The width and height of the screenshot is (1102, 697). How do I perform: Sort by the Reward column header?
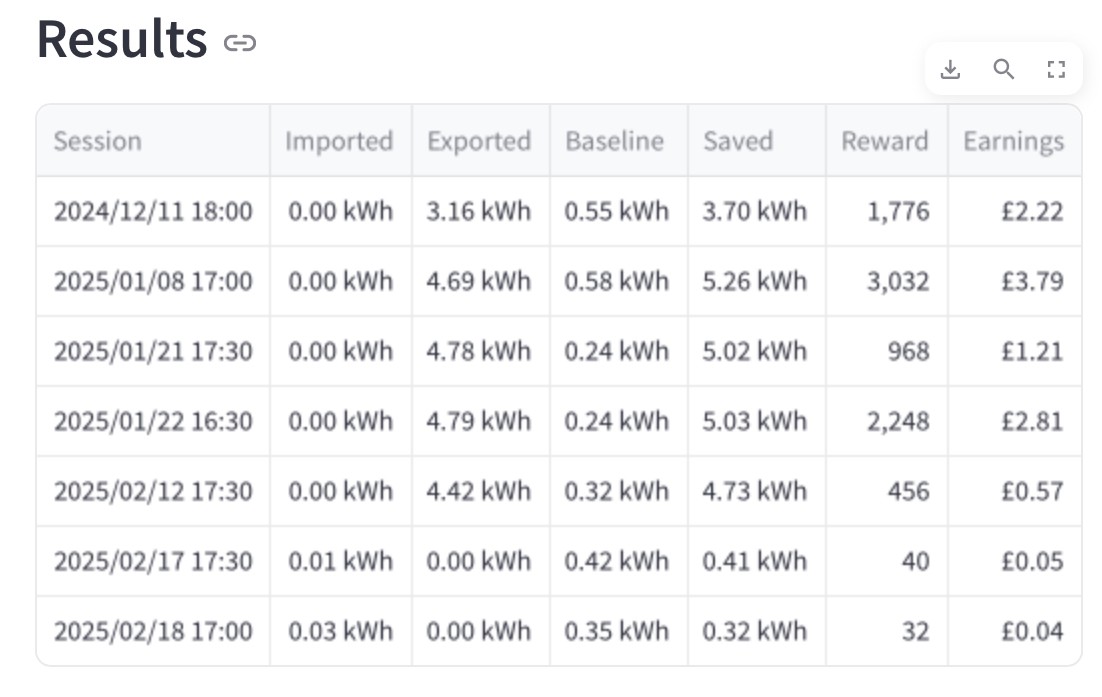click(x=887, y=141)
